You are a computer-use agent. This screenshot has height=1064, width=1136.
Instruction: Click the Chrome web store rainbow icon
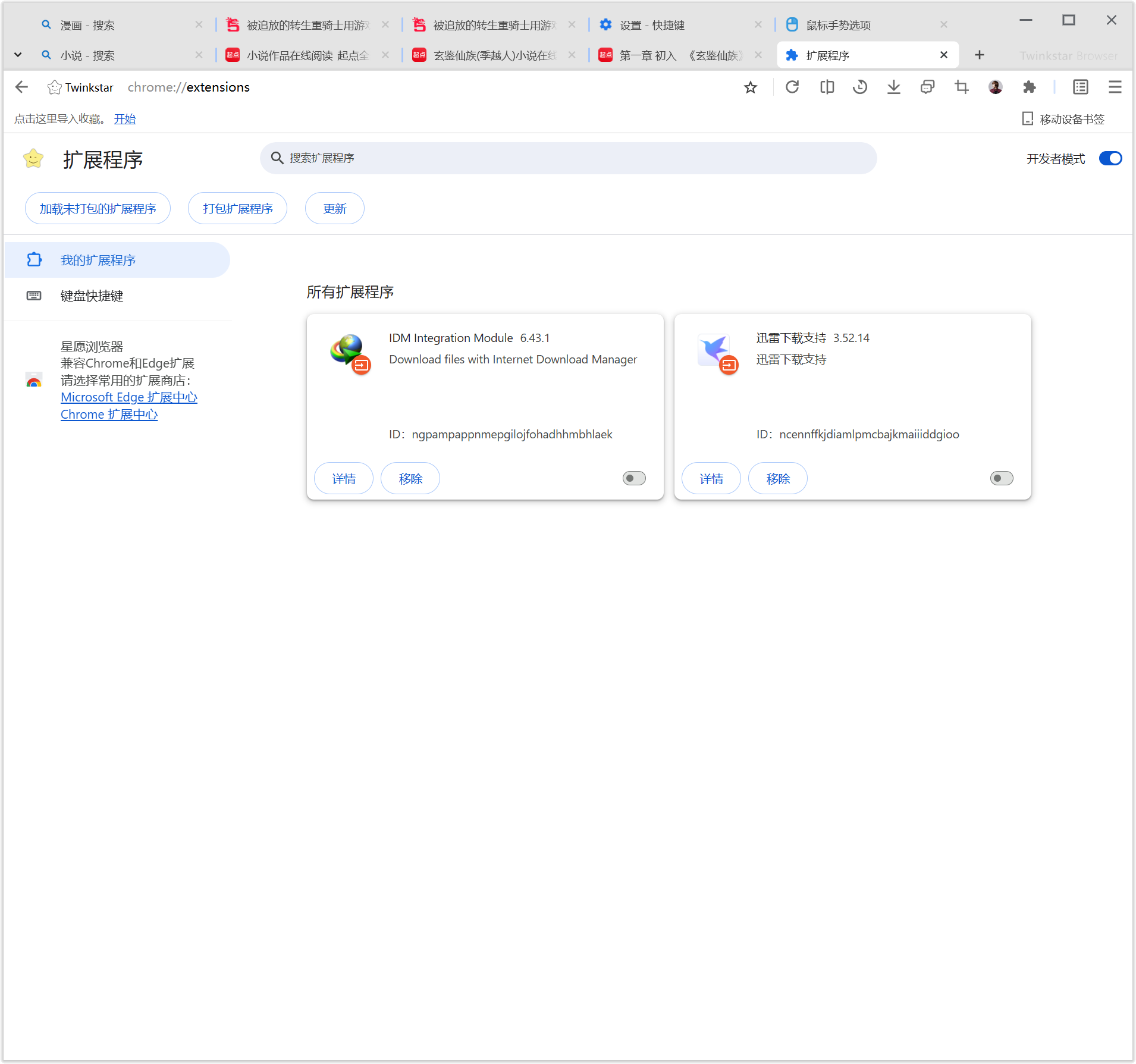[34, 381]
